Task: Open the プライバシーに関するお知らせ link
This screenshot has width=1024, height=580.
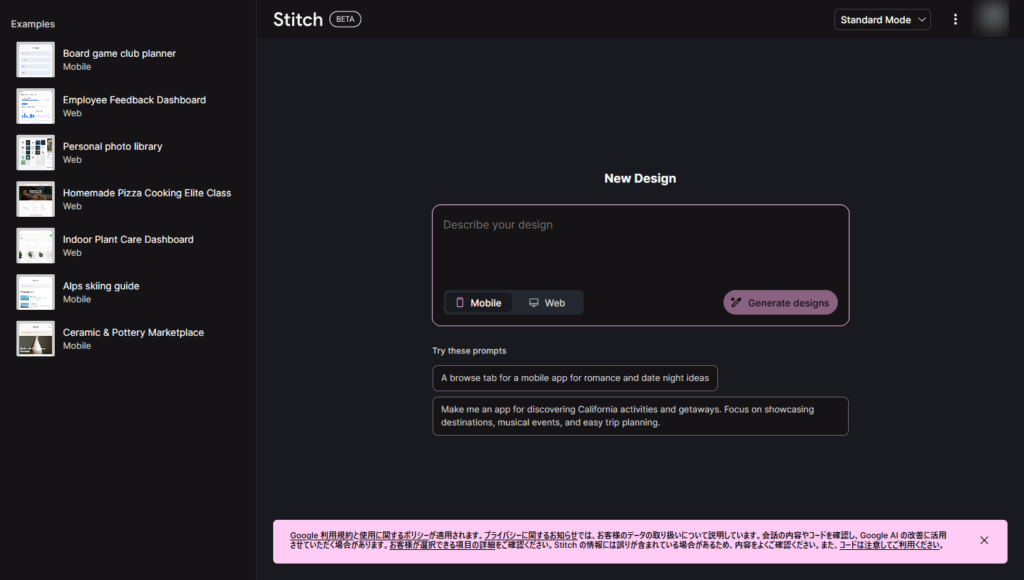Action: [530, 536]
